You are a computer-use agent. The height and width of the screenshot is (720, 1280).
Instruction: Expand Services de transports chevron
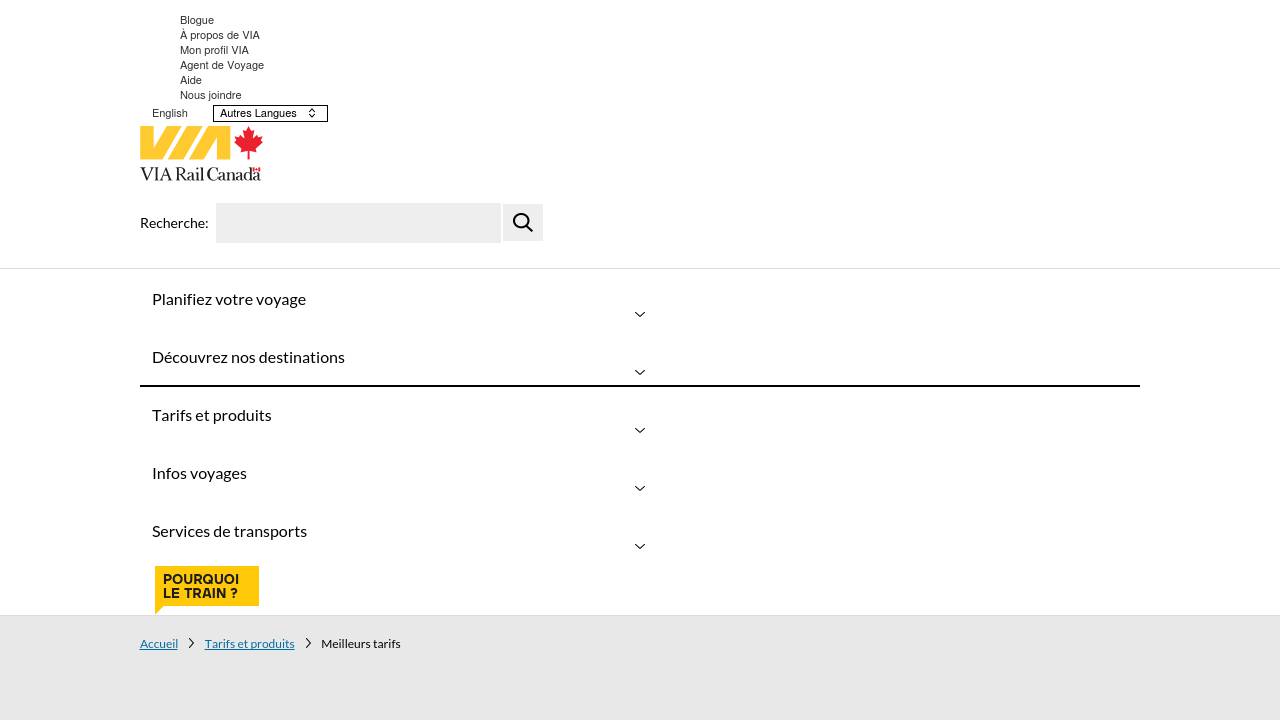pos(640,546)
